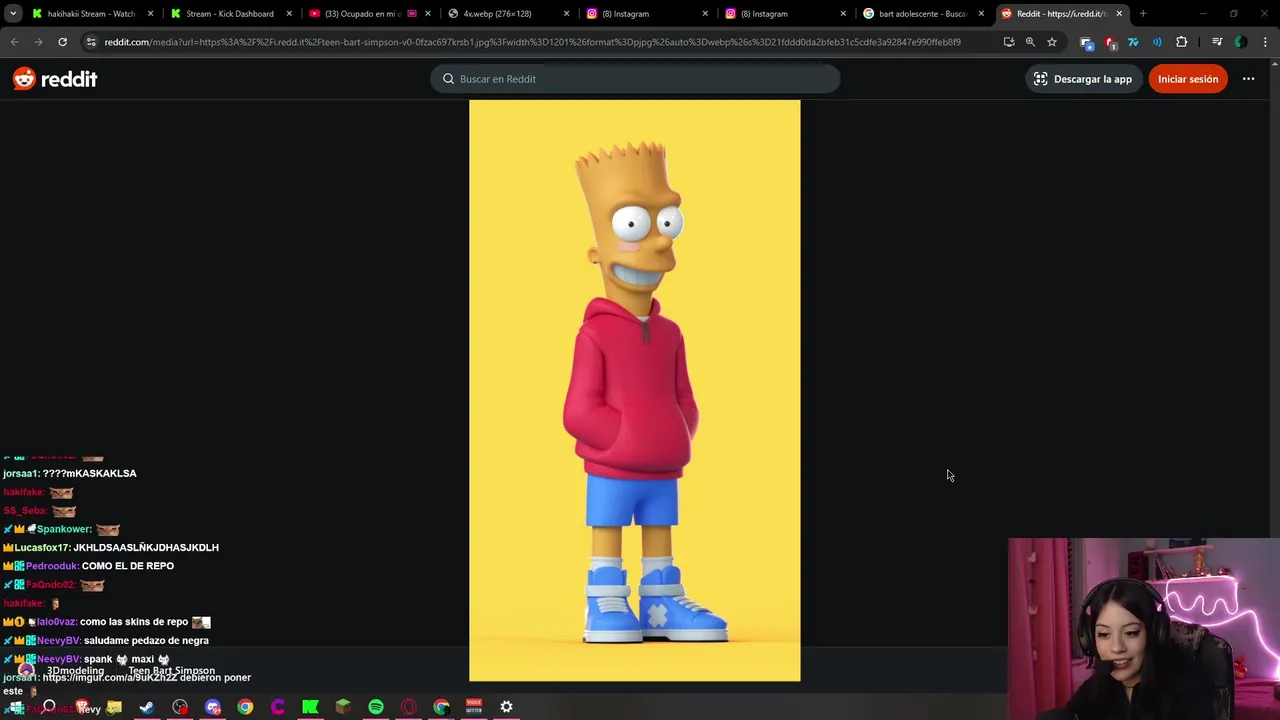
Task: Click Lucasfox17's username in chat
Action: [42, 548]
